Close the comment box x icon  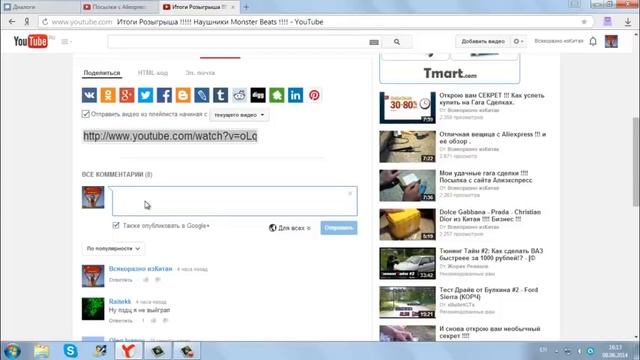350,193
